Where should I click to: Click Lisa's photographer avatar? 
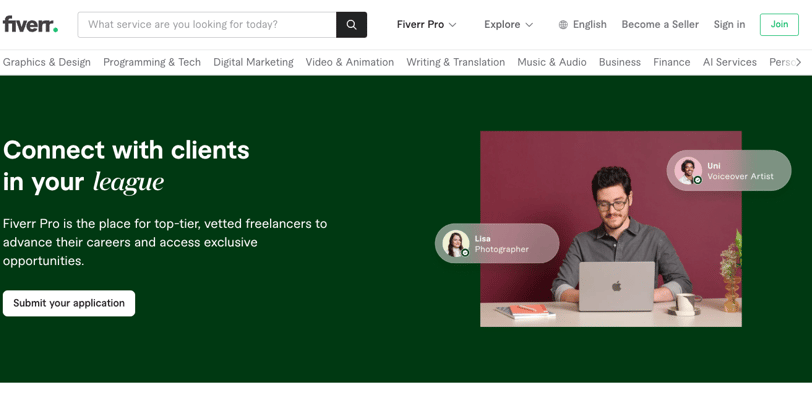[456, 243]
